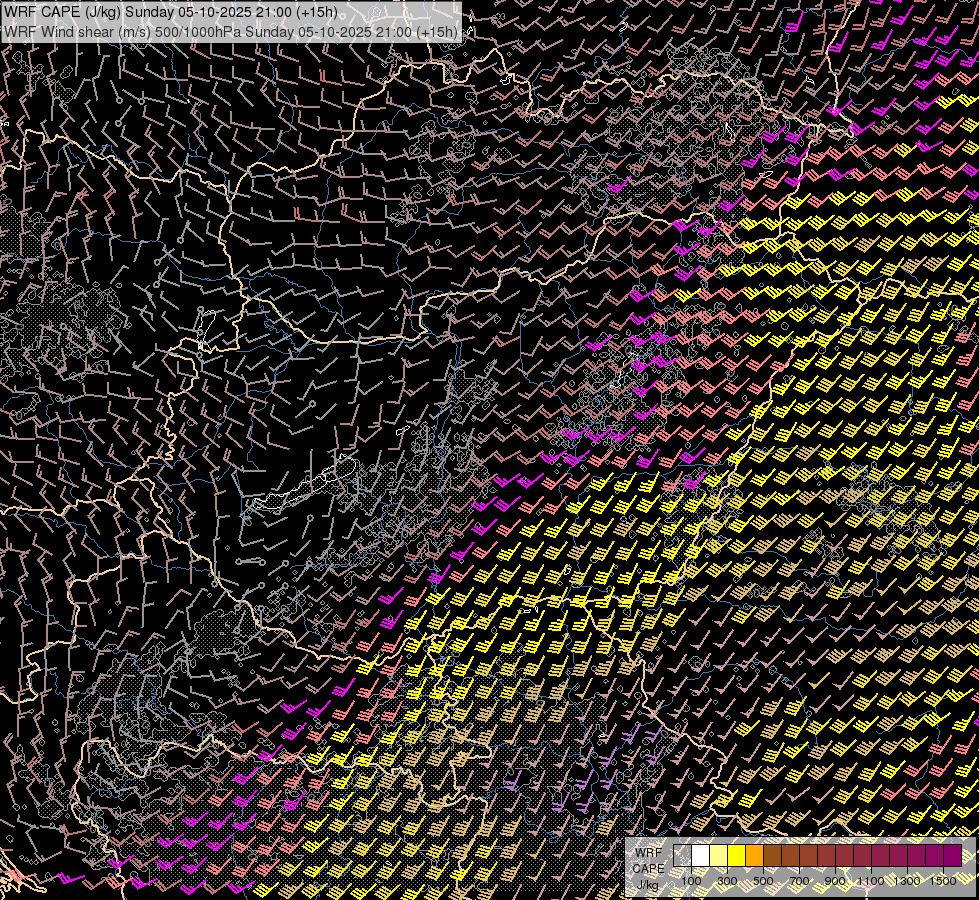Pick the bright yellow CAPE legend swatch
This screenshot has height=900, width=979.
[736, 856]
